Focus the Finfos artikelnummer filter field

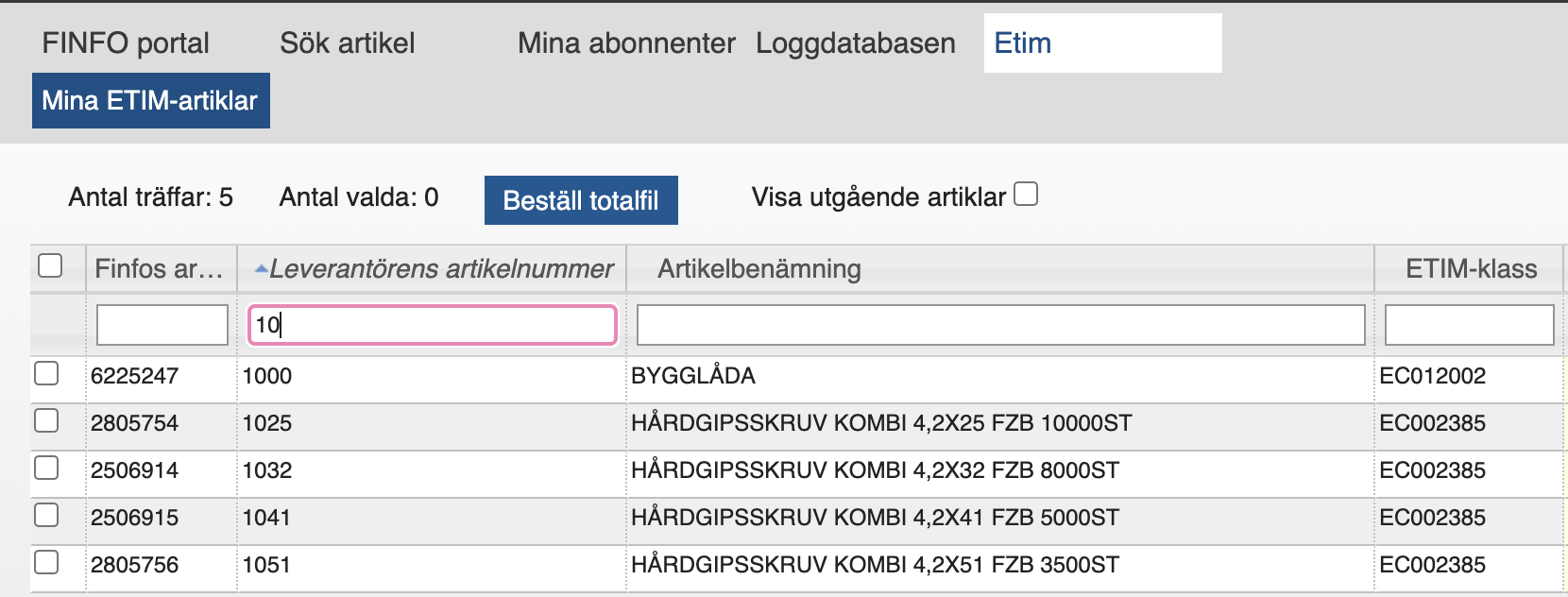click(162, 325)
